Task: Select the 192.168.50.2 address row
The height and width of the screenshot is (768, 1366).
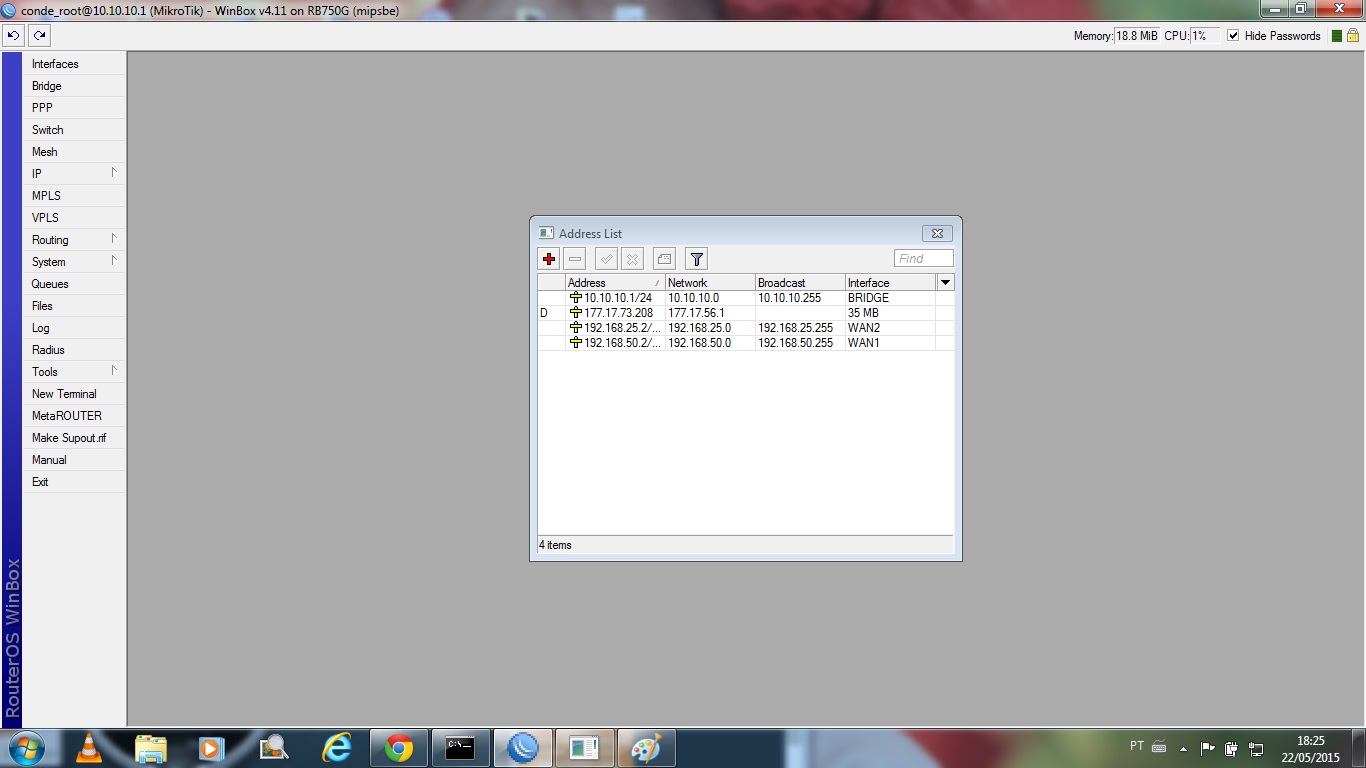Action: click(x=745, y=343)
